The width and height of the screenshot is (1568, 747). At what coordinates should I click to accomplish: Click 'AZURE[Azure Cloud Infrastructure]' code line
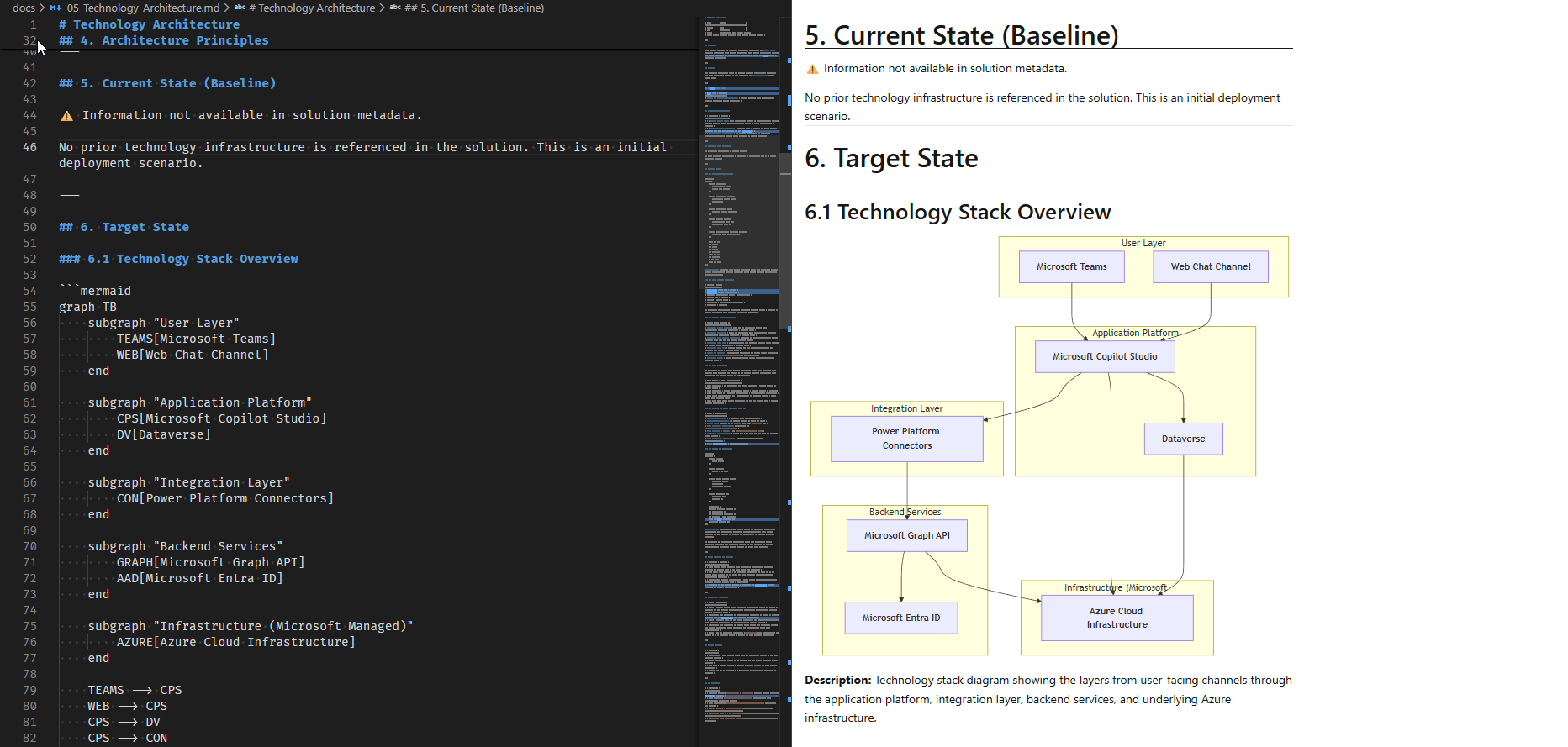[x=235, y=642]
